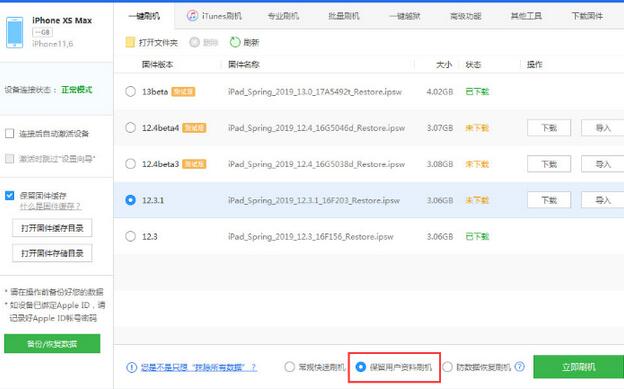Click 打开固件存储目录 button
Screen dimensions: 624x389
coord(52,253)
